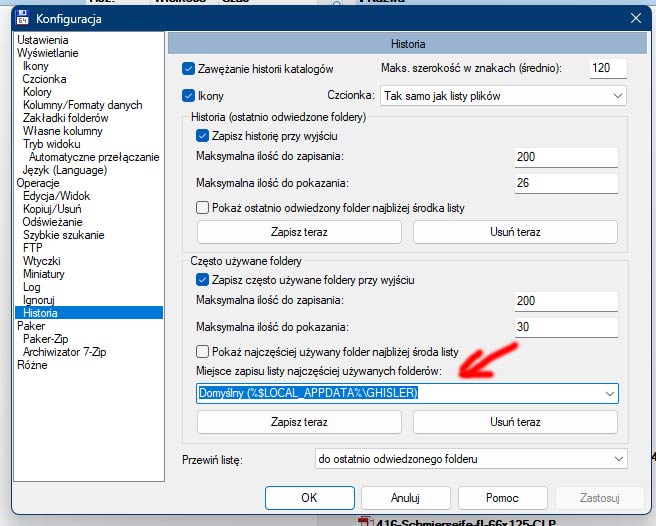Image resolution: width=656 pixels, height=526 pixels.
Task: Click Zapisz teraz in Historia group
Action: click(299, 232)
